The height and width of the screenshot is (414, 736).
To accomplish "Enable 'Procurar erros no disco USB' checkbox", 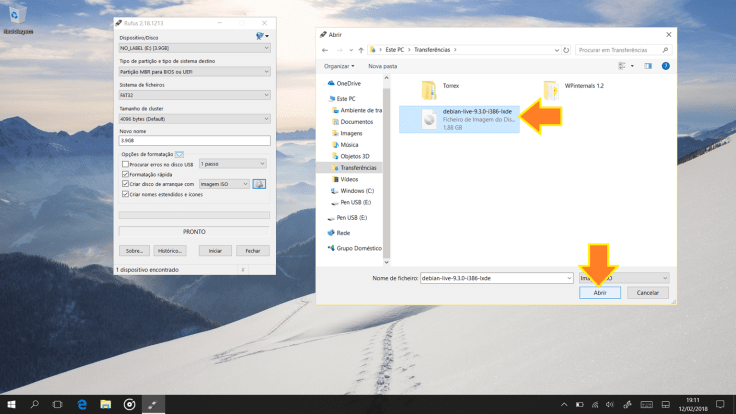I will [x=124, y=164].
